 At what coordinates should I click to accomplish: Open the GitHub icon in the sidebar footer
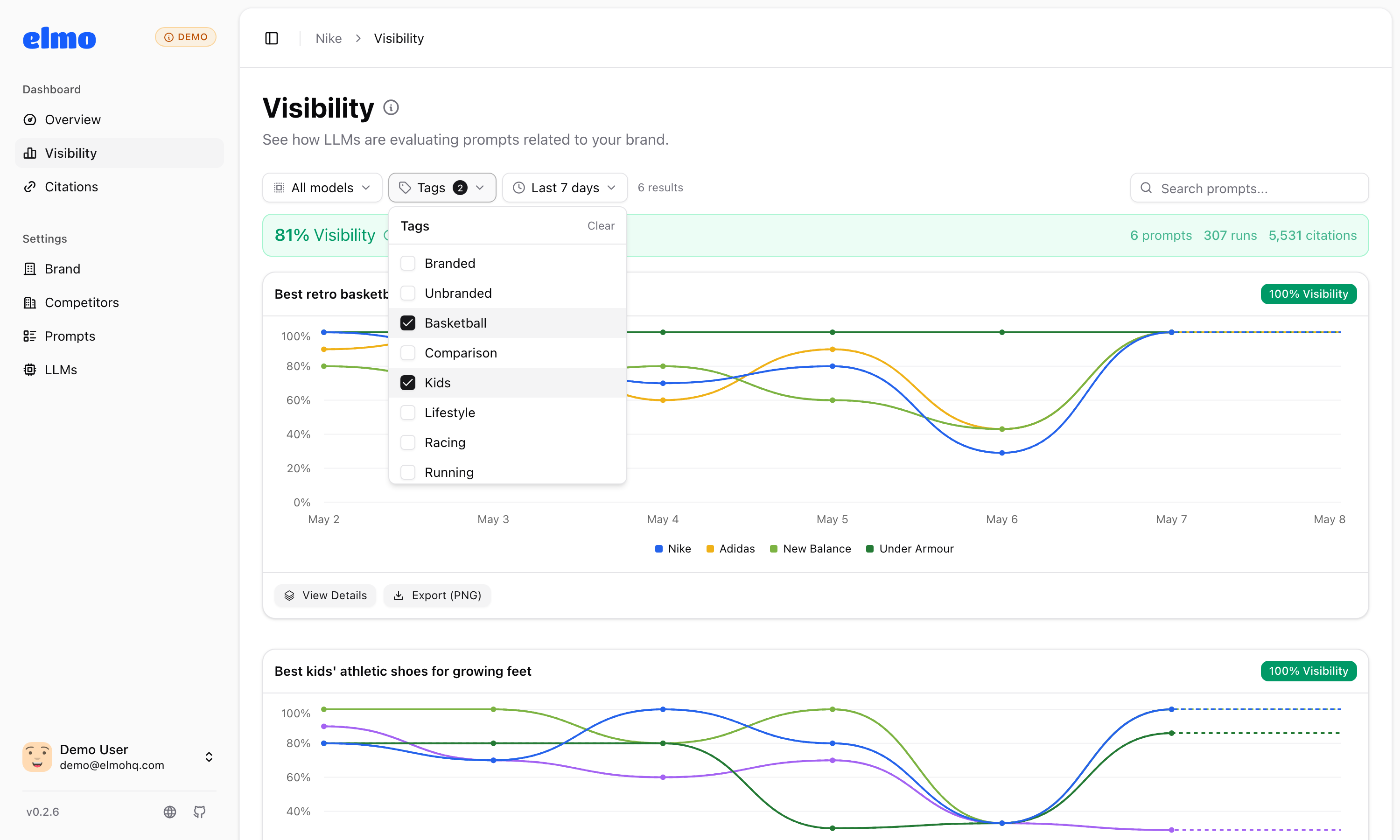199,812
